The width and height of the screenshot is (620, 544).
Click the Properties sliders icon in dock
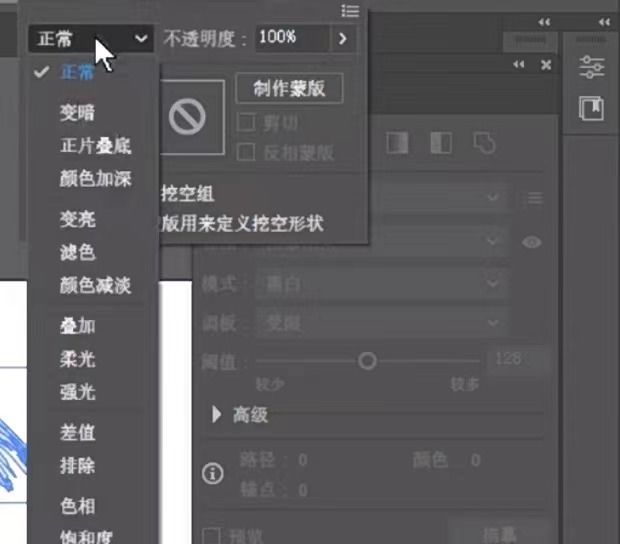pos(592,67)
